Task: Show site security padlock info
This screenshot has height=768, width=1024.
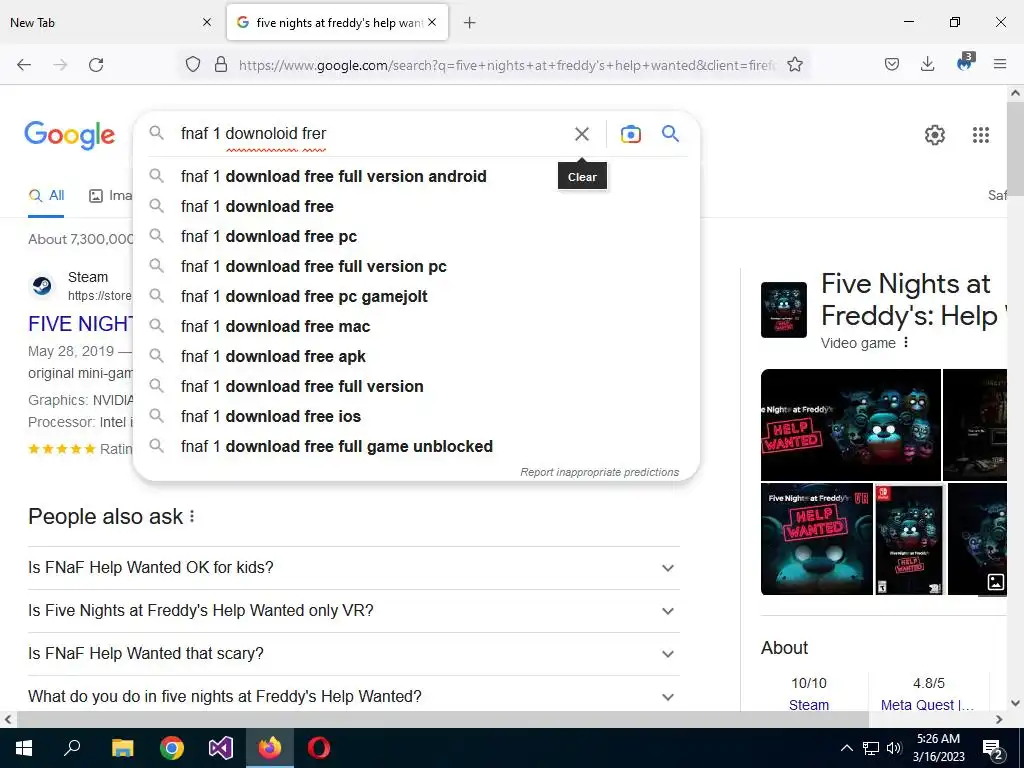Action: point(221,64)
